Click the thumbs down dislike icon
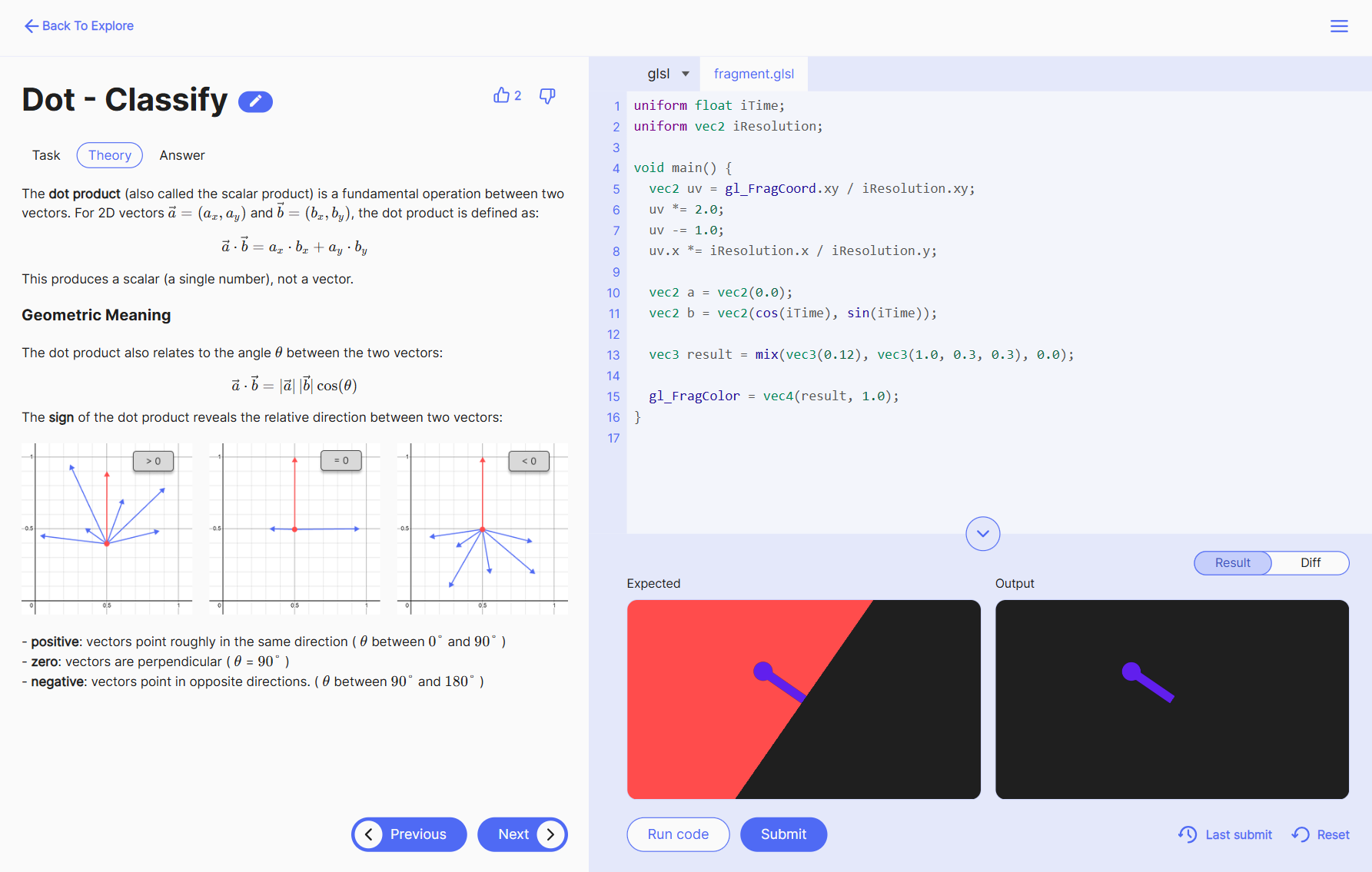1372x872 pixels. click(x=547, y=96)
